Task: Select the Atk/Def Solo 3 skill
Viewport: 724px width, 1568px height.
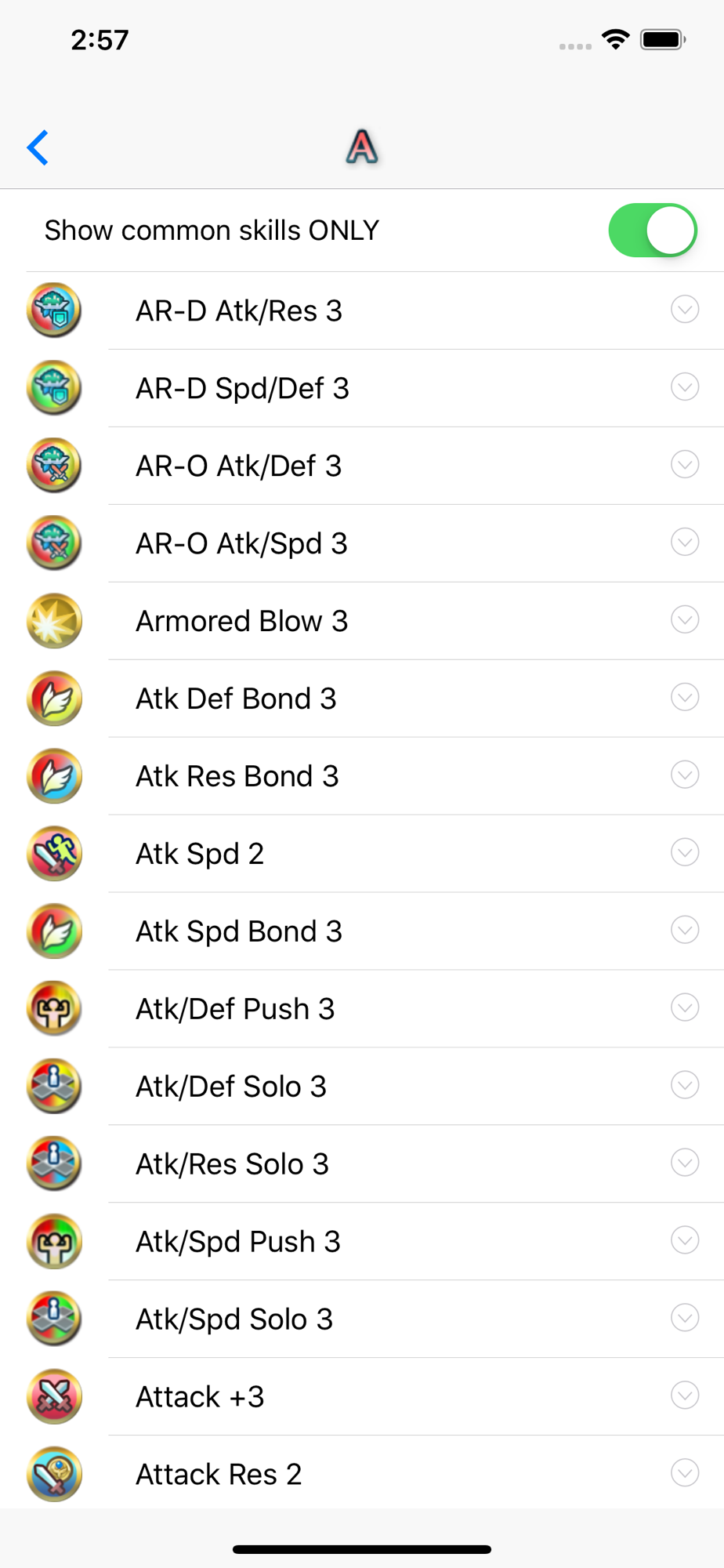Action: [x=362, y=1087]
